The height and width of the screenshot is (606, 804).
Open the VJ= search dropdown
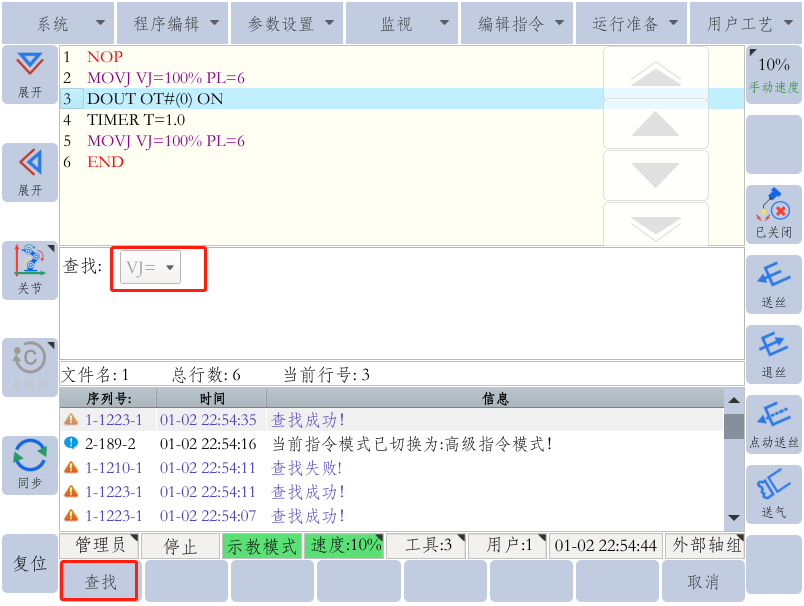pyautogui.click(x=152, y=268)
